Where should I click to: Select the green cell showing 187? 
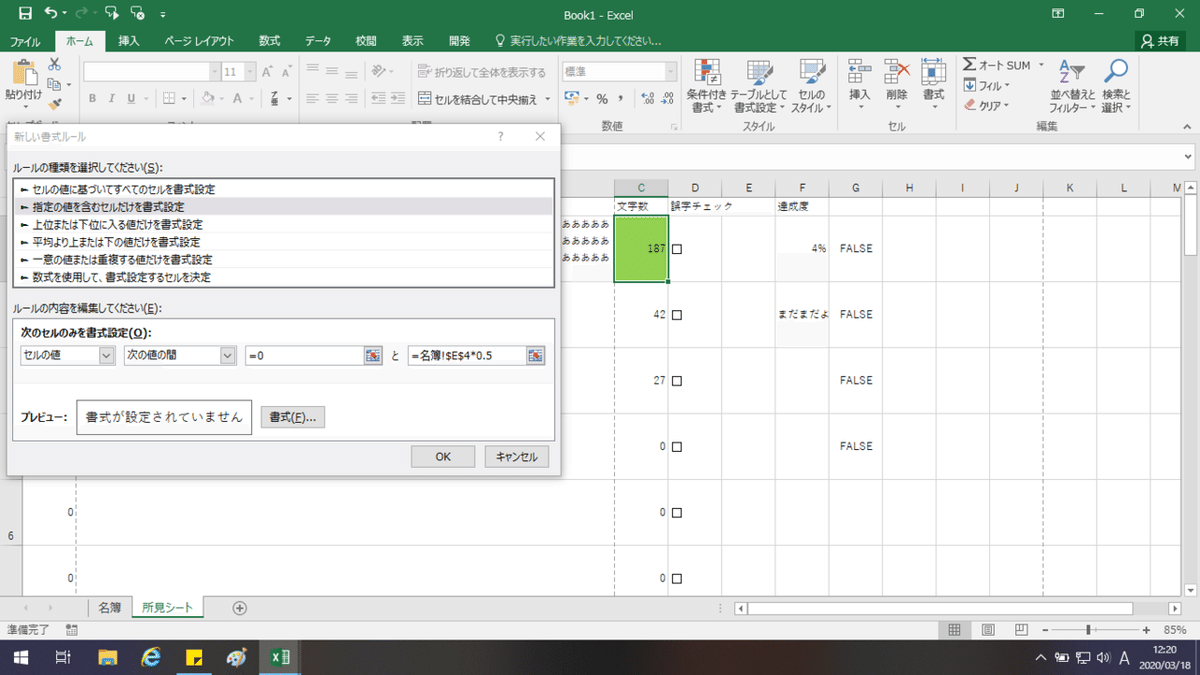(x=641, y=249)
